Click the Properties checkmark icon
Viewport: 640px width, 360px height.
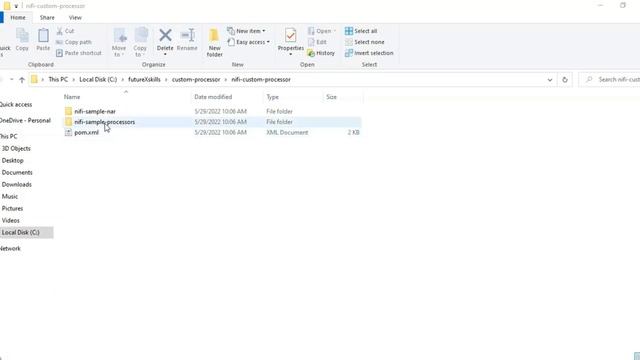291,36
